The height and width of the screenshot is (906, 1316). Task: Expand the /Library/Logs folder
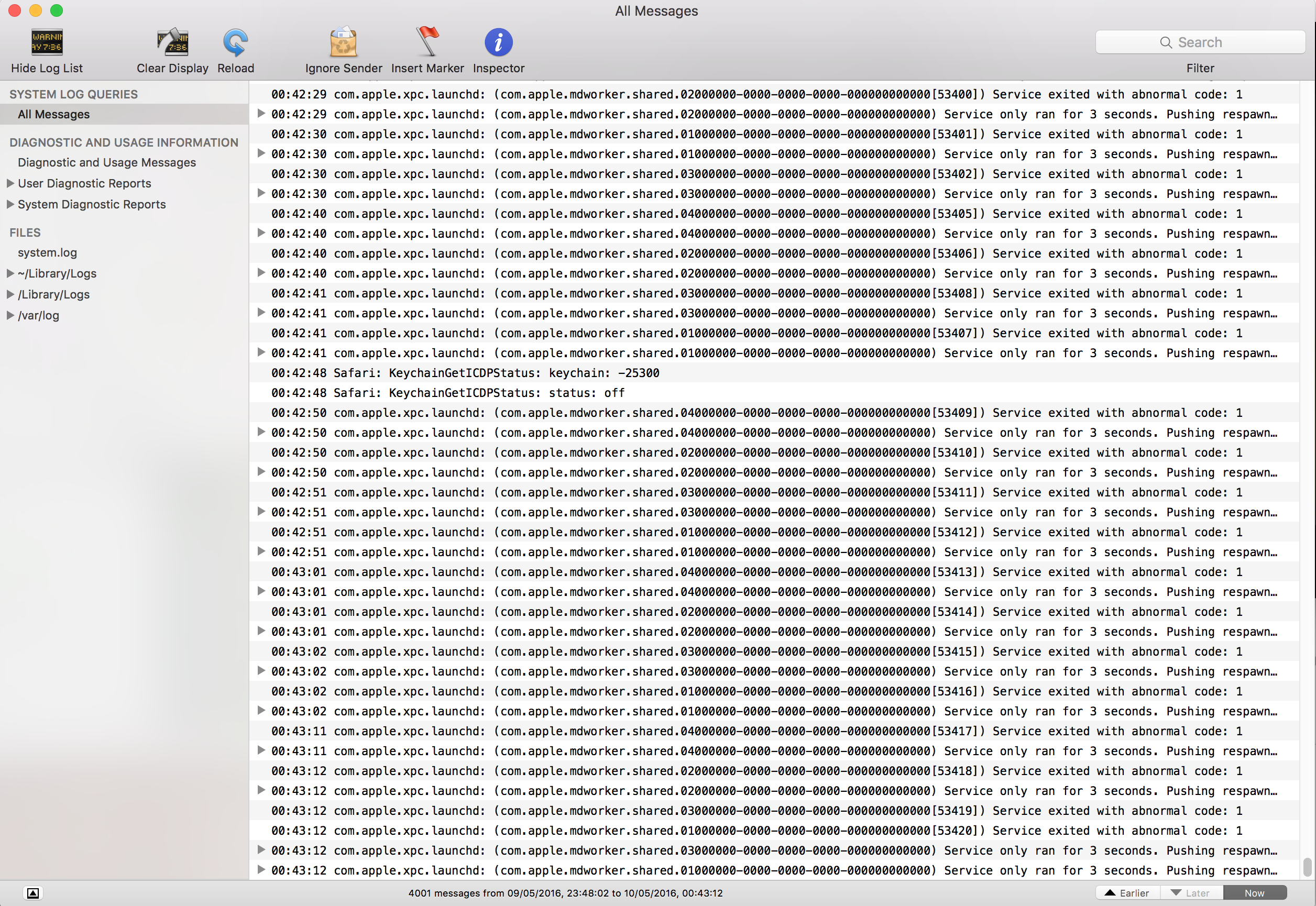coord(10,295)
